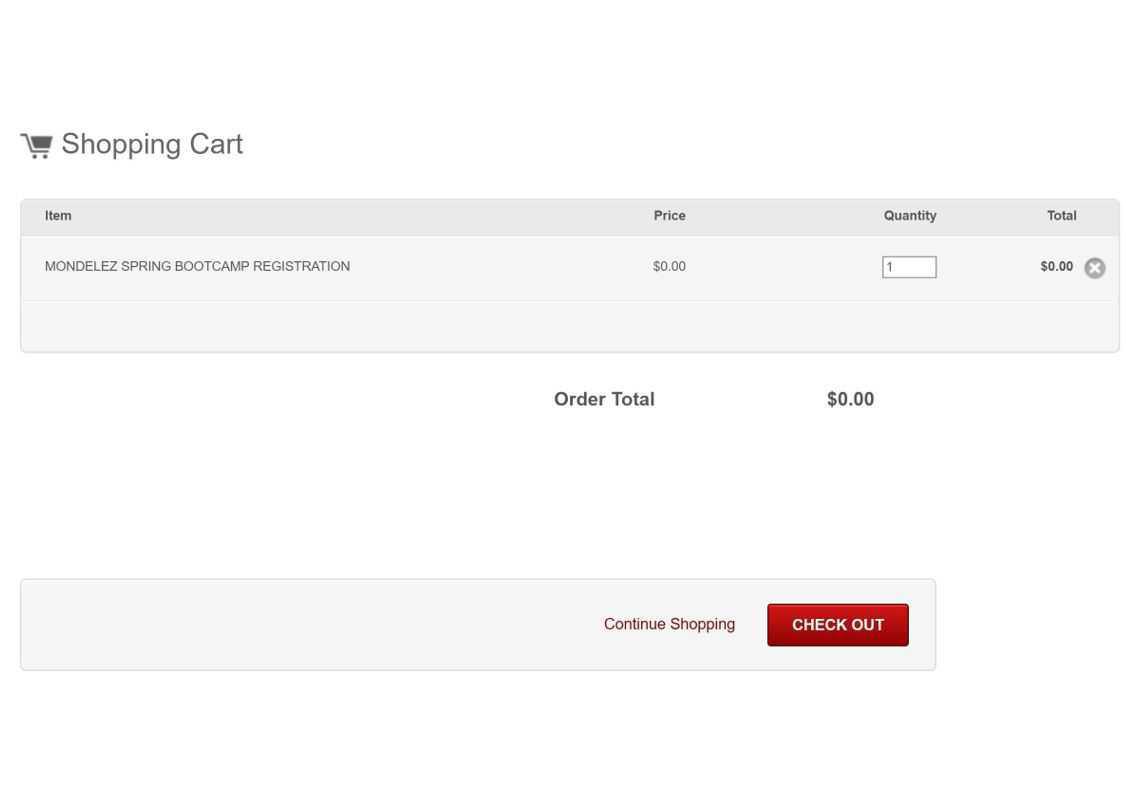This screenshot has height=797, width=1126.
Task: Click the Item column header
Action: point(58,216)
